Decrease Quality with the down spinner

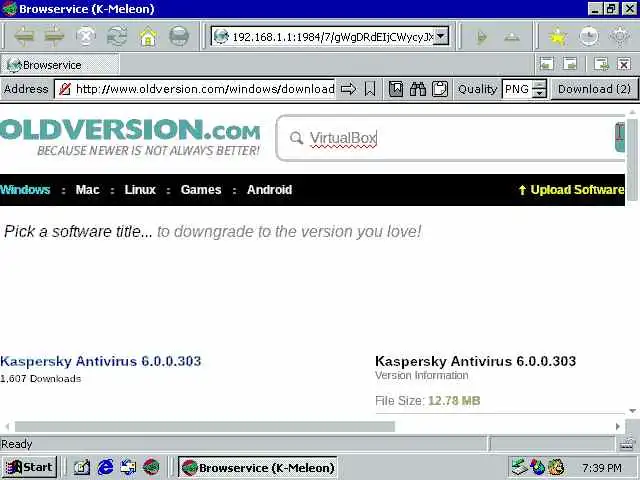click(540, 93)
